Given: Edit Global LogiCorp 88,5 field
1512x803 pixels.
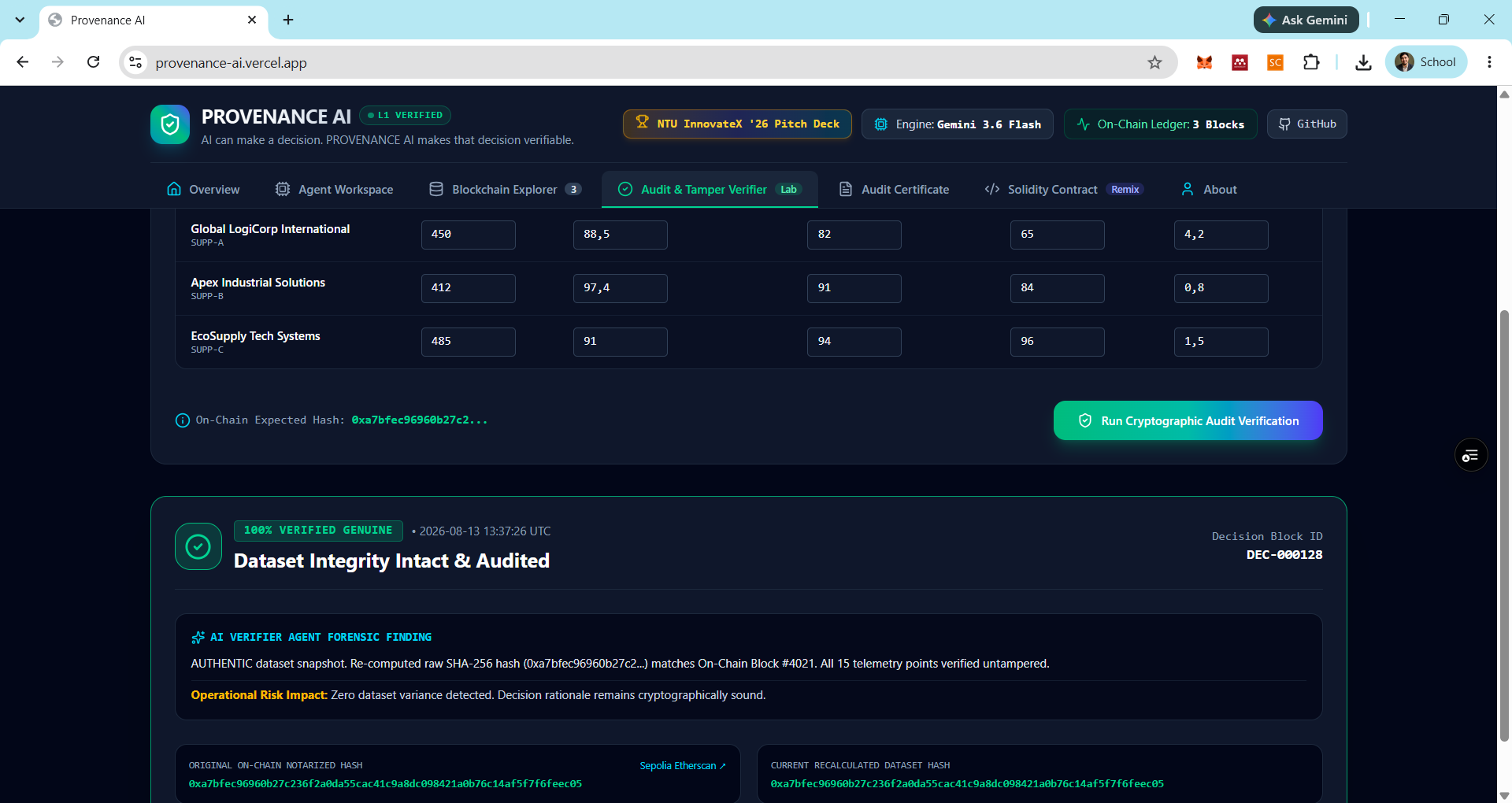Looking at the screenshot, I should coord(621,235).
